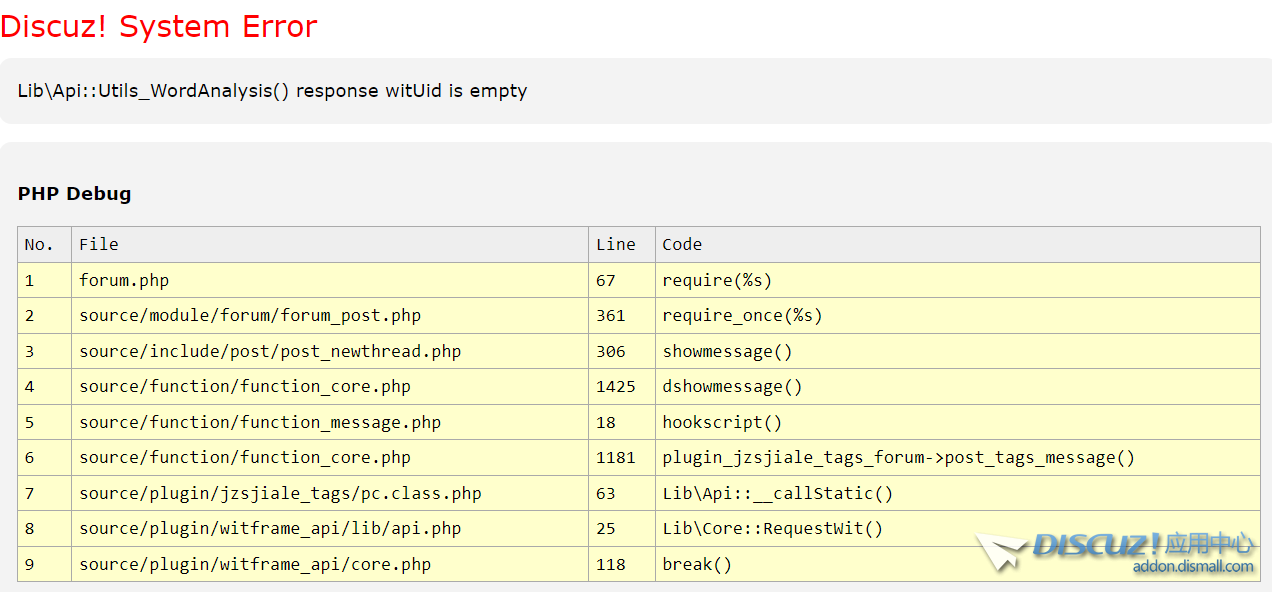Viewport: 1272px width, 592px height.
Task: Click the witframe_api/core.php file path
Action: coord(255,564)
